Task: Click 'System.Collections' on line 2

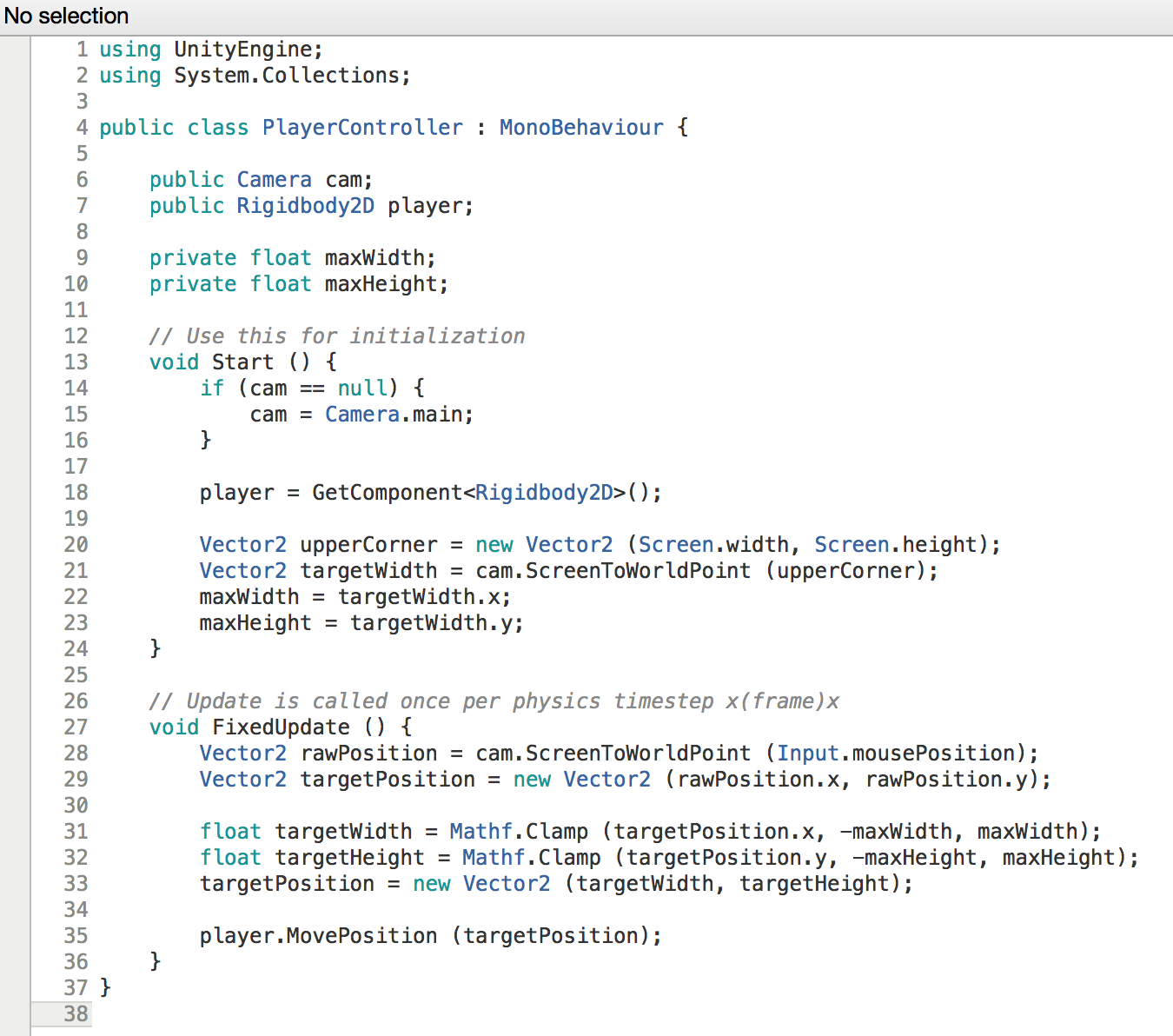Action: 287,76
